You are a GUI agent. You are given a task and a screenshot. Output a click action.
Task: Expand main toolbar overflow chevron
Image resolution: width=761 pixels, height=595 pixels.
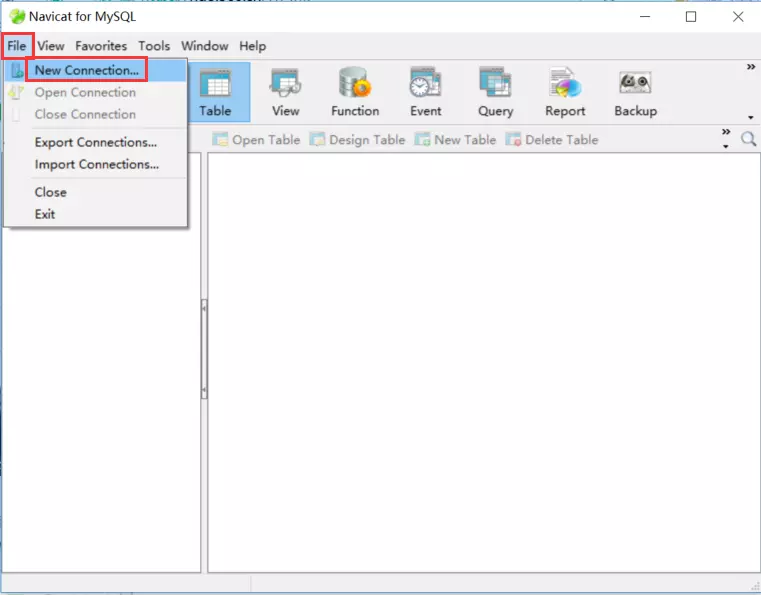coord(751,66)
